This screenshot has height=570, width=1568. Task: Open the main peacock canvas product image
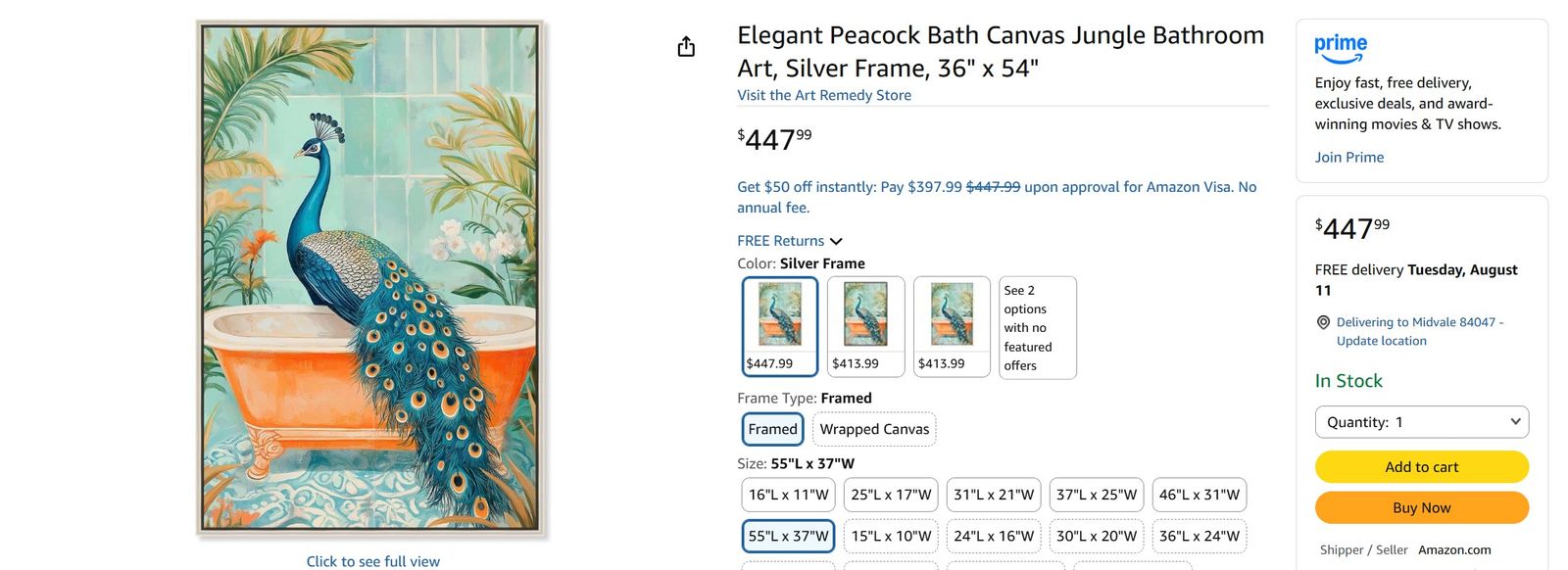tap(371, 279)
